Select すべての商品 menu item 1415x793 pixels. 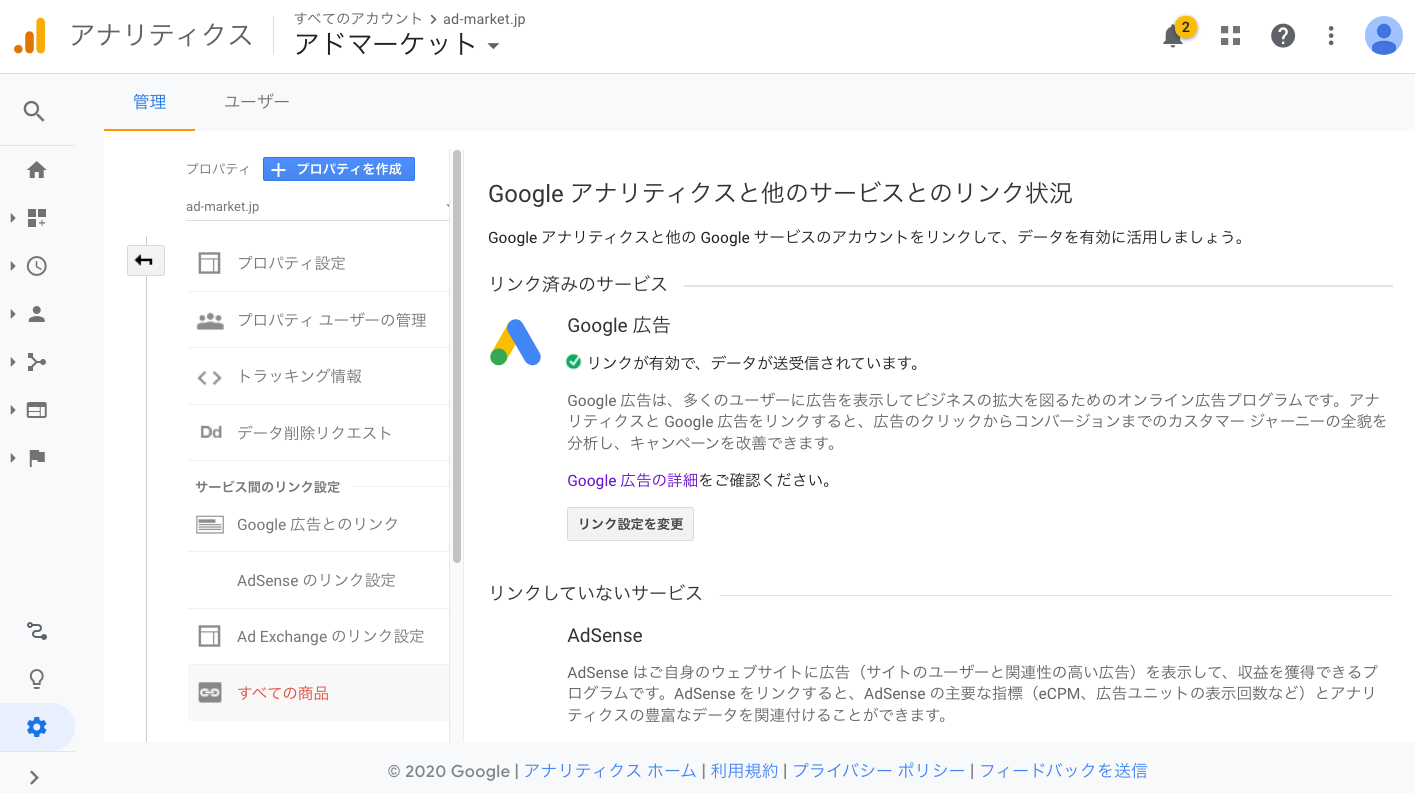(318, 693)
